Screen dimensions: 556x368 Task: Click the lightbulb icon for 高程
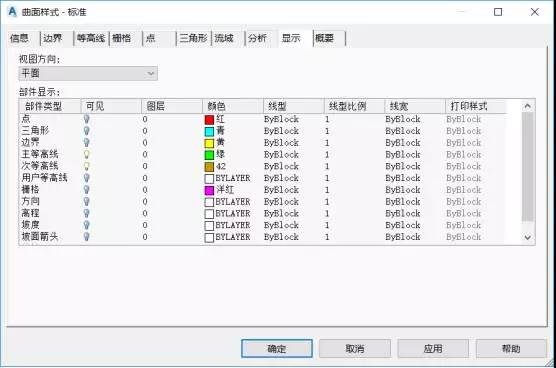click(x=87, y=213)
